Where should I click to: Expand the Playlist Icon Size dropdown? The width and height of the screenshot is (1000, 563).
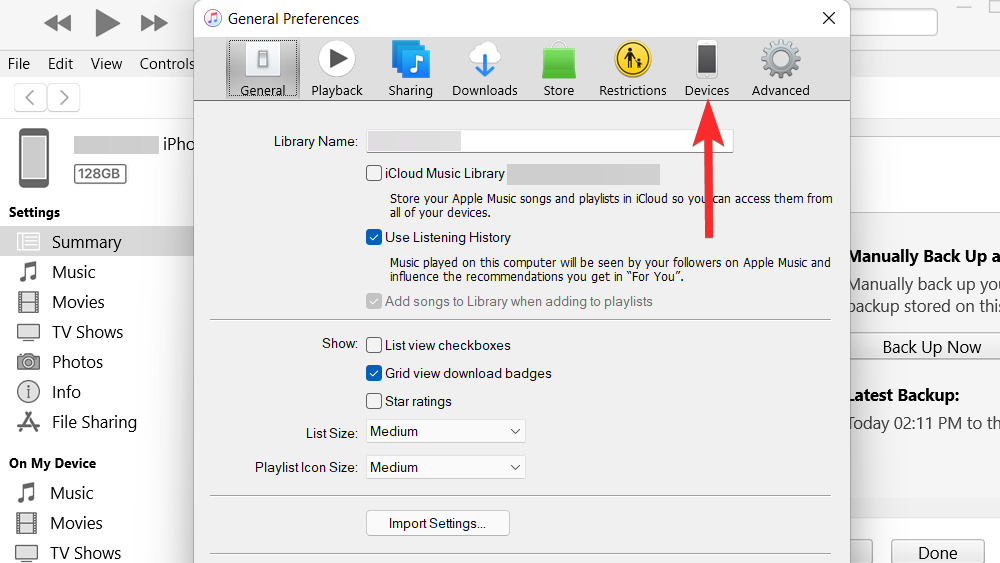click(x=445, y=467)
